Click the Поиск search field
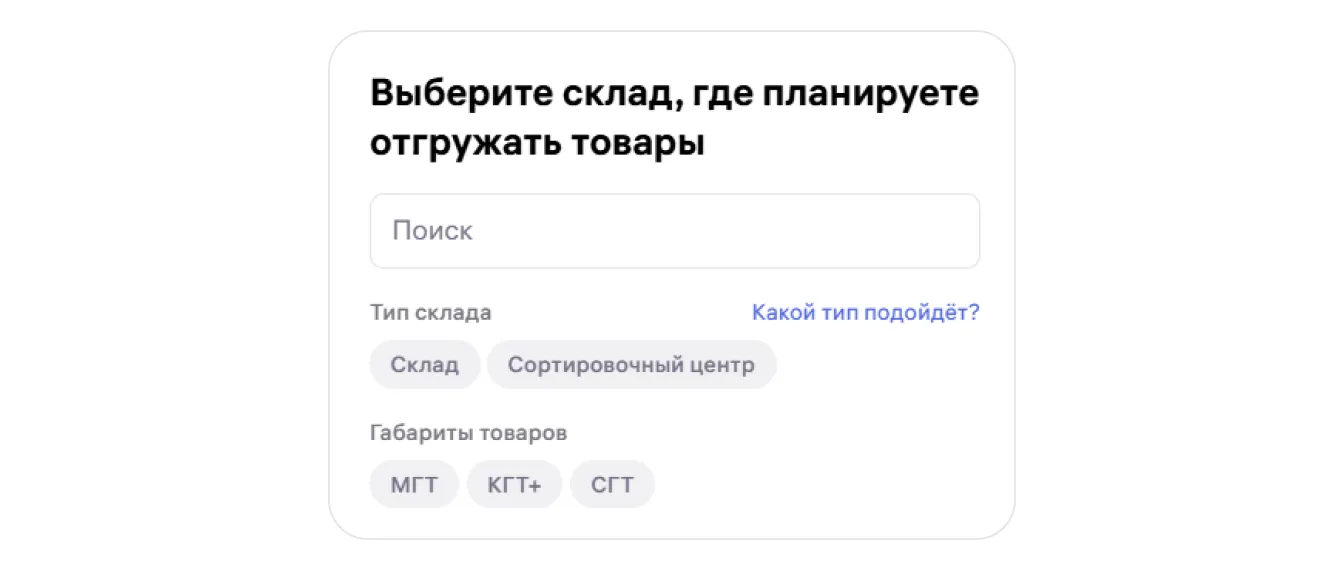Image resolution: width=1344 pixels, height=562 pixels. point(674,231)
